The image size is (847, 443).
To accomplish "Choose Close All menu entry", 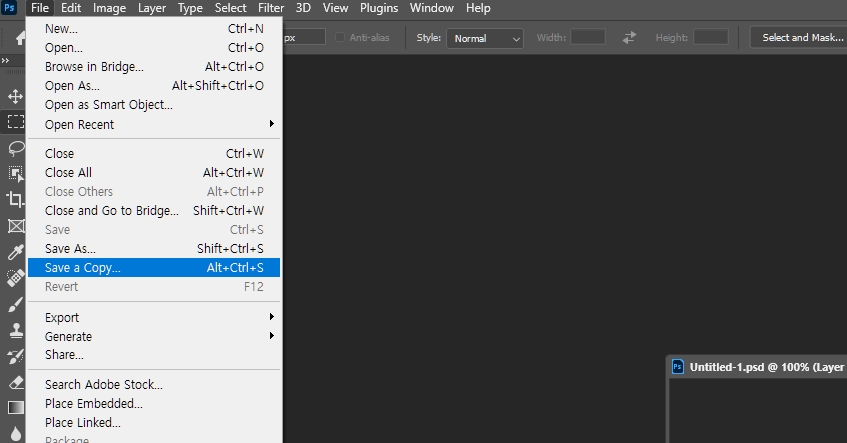I will pyautogui.click(x=154, y=172).
